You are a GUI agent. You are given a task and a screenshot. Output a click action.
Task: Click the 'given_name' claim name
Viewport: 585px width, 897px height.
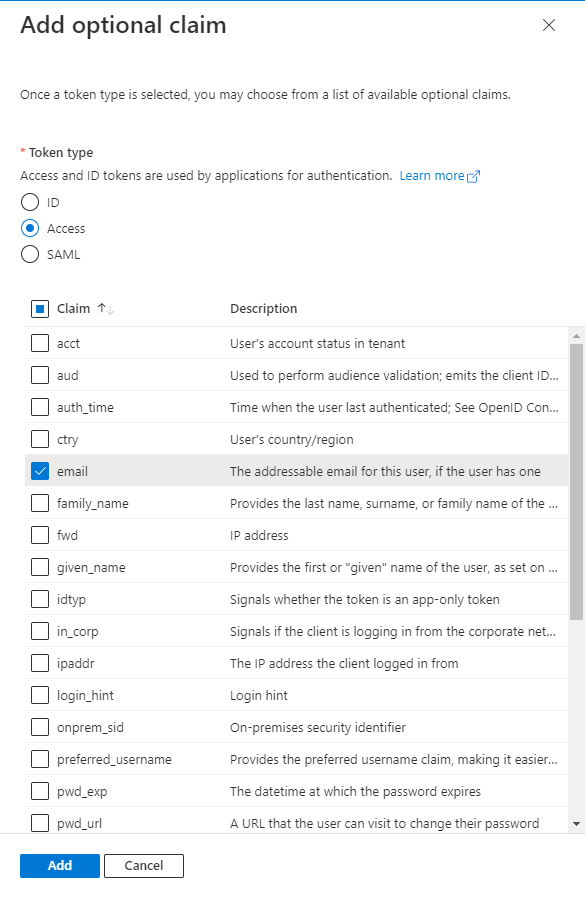point(91,567)
